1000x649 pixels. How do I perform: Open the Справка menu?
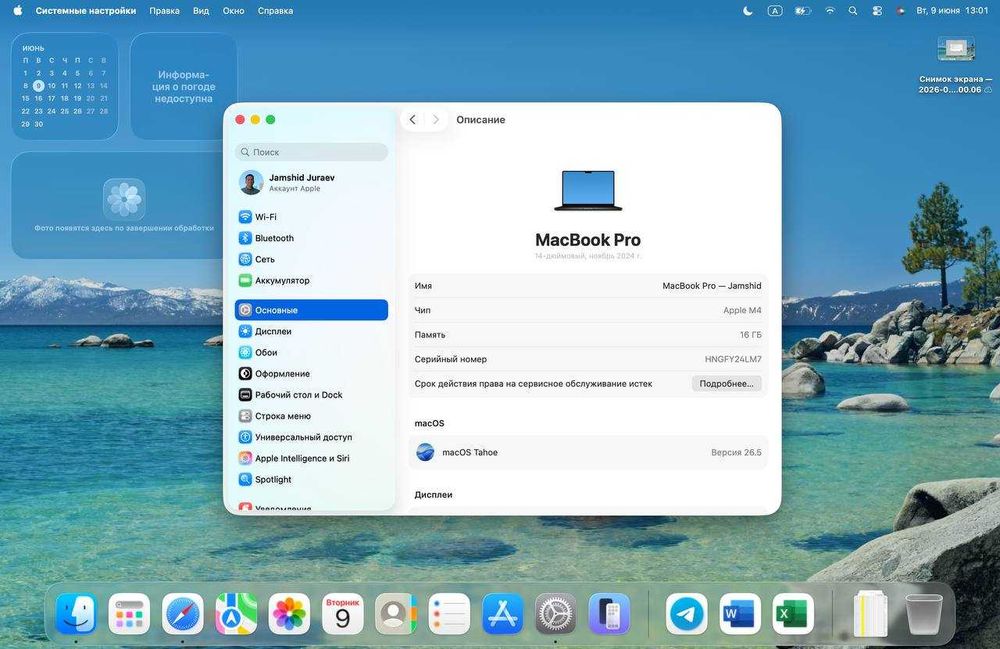pos(276,10)
